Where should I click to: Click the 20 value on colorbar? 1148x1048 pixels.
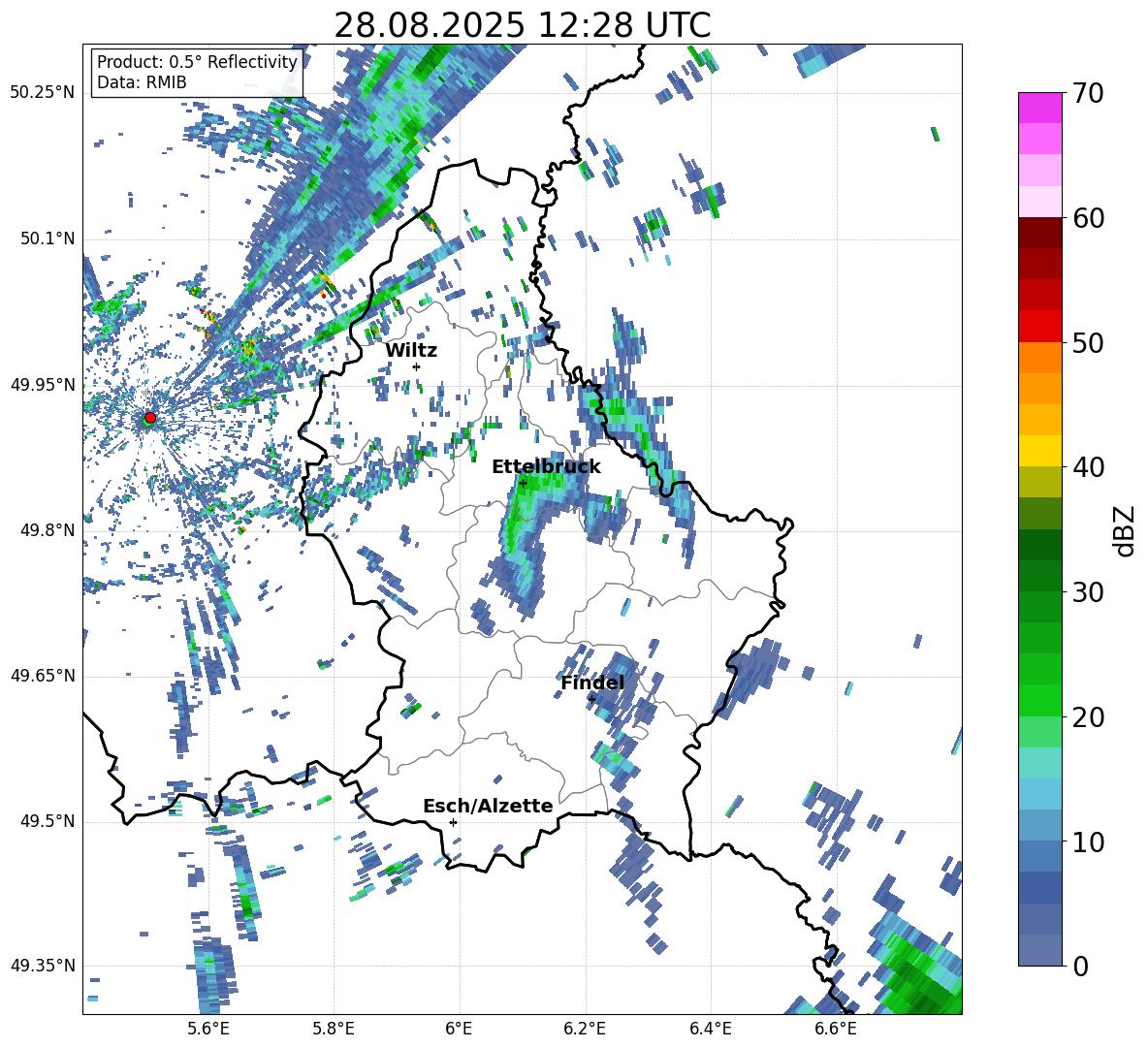[x=1087, y=717]
